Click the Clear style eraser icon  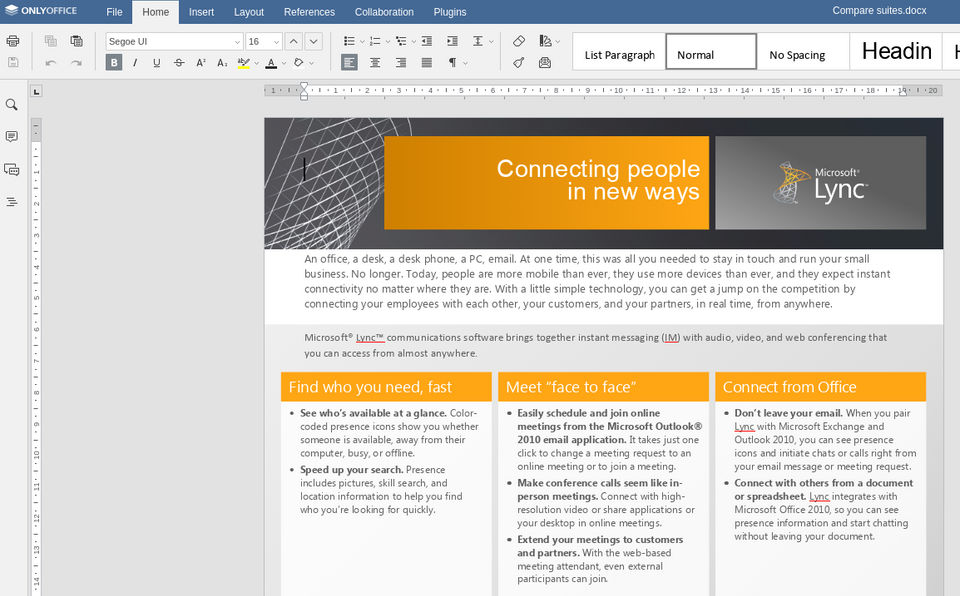pyautogui.click(x=518, y=41)
